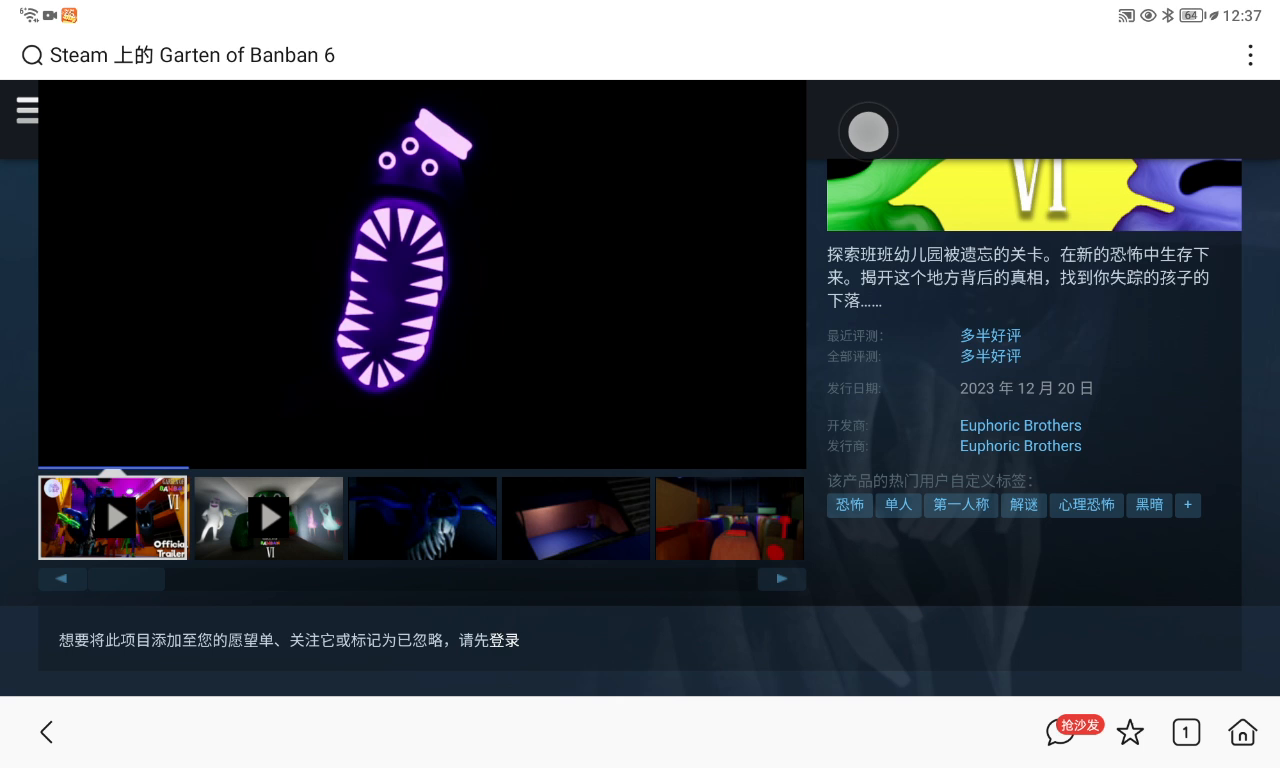Tap the floating gray circle button
The image size is (1280, 768).
pyautogui.click(x=868, y=132)
